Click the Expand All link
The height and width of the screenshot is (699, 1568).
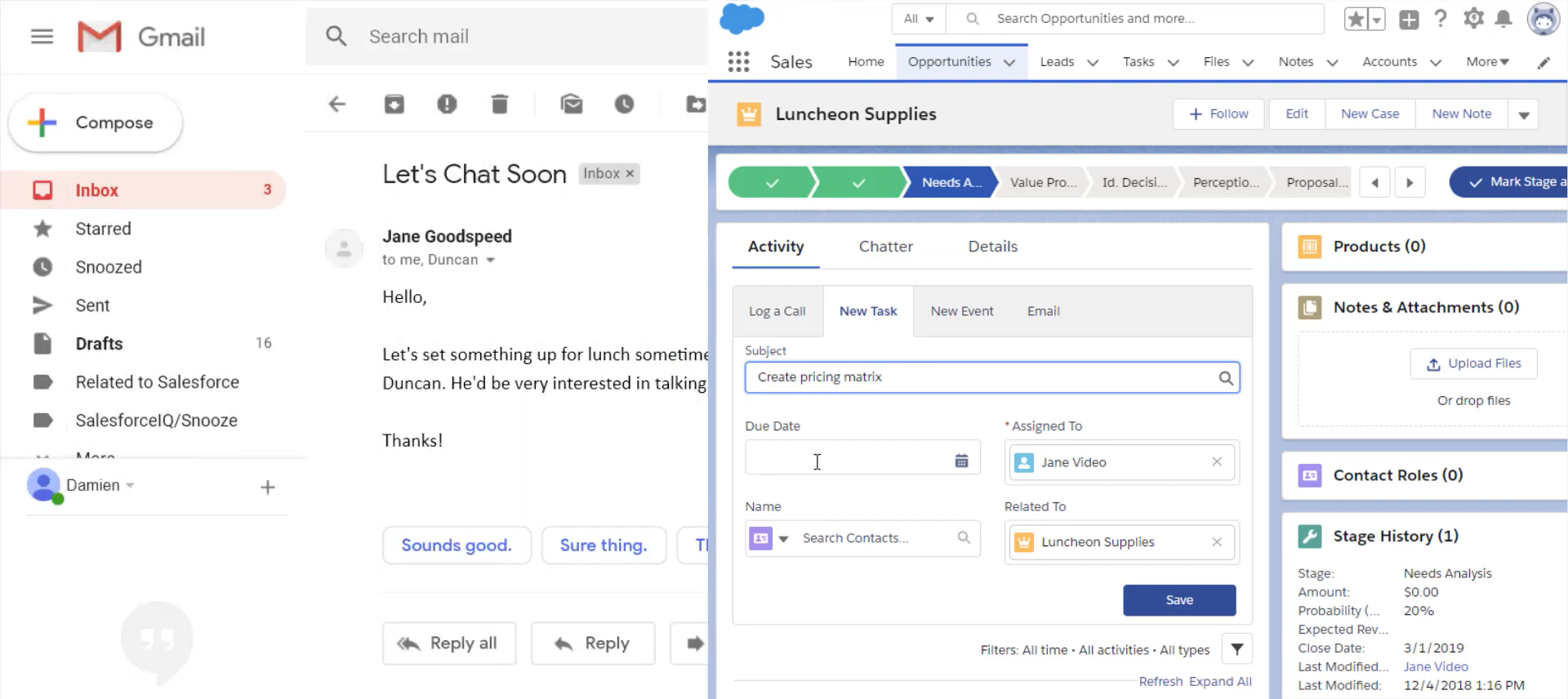point(1220,682)
